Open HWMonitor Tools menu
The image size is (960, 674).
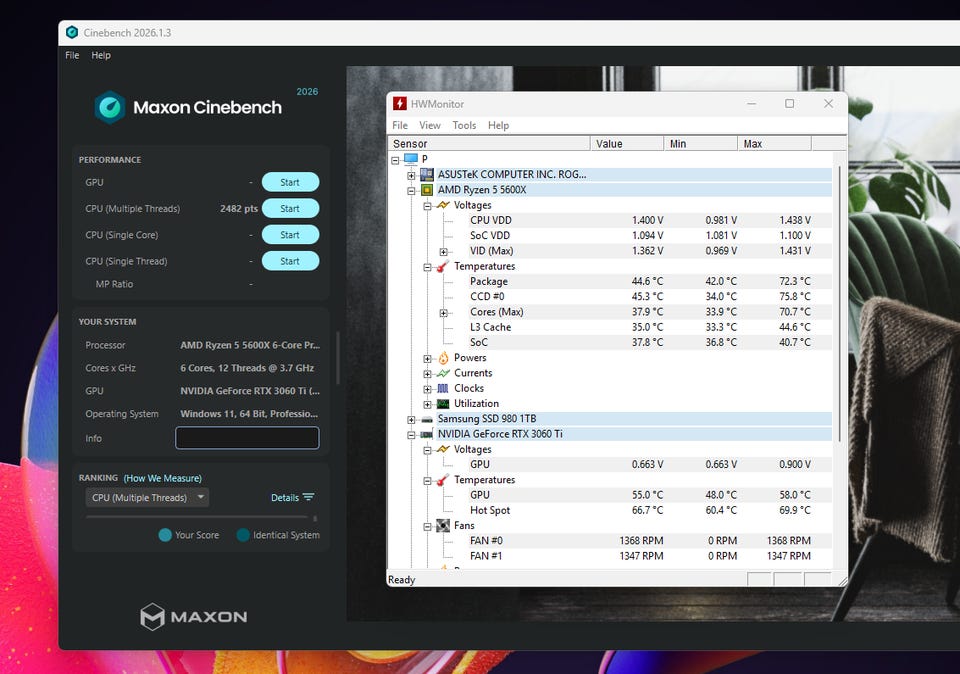tap(464, 125)
